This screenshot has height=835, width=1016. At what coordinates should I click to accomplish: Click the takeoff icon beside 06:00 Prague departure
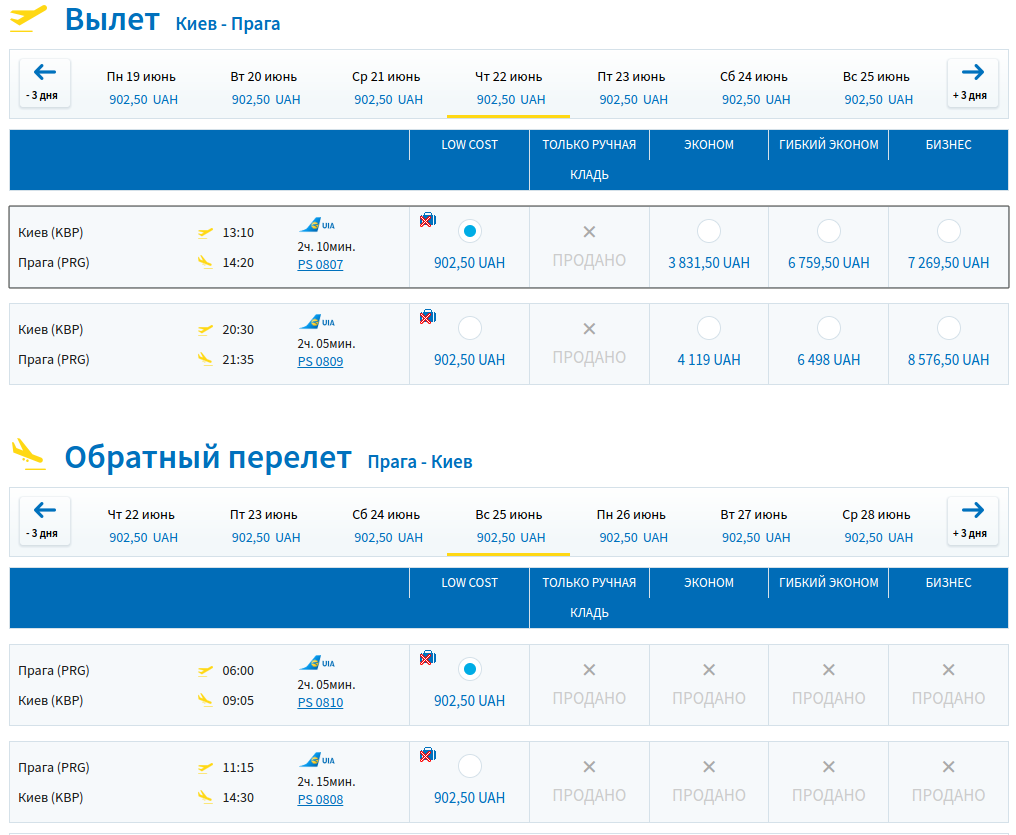(205, 671)
